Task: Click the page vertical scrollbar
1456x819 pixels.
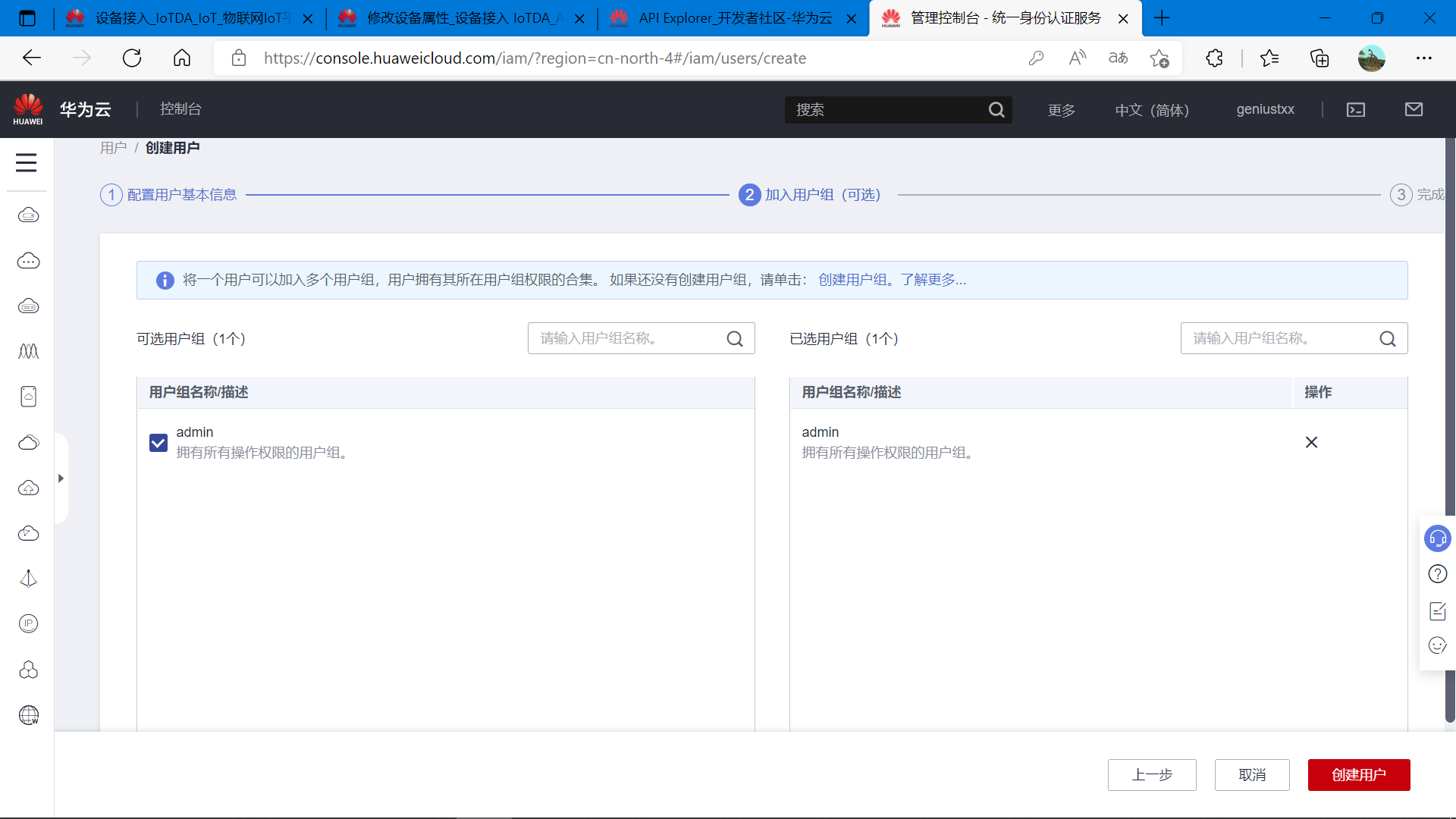Action: tap(1450, 429)
